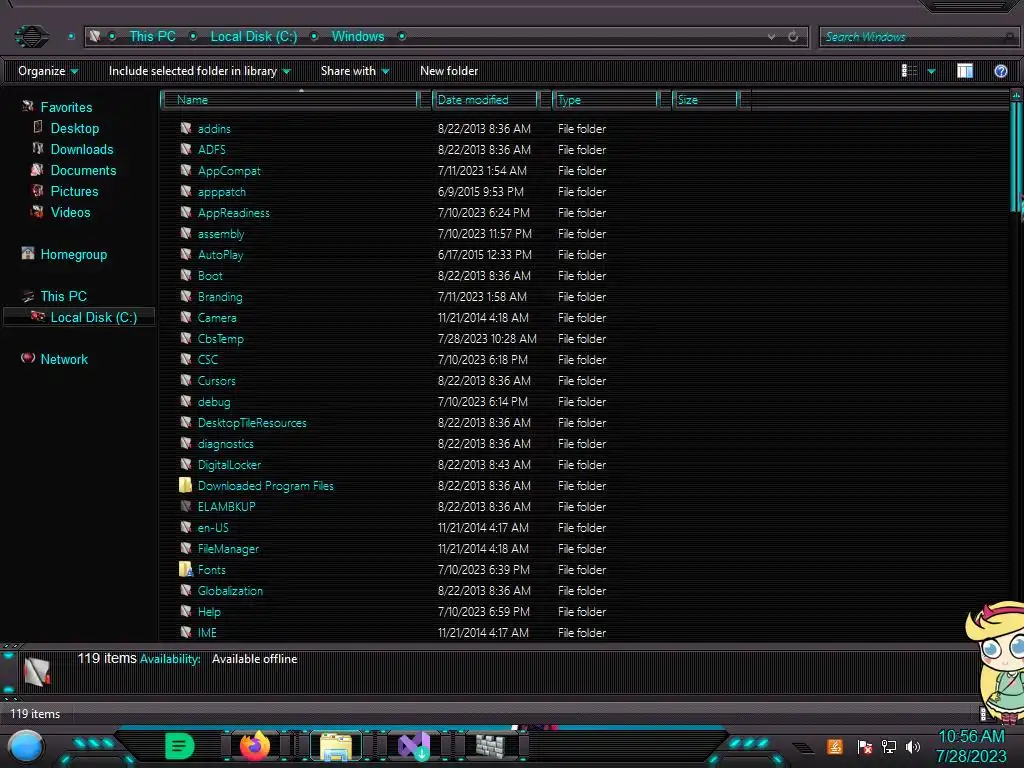Click This PC breadcrumb in address bar
1024x768 pixels.
pyautogui.click(x=152, y=37)
